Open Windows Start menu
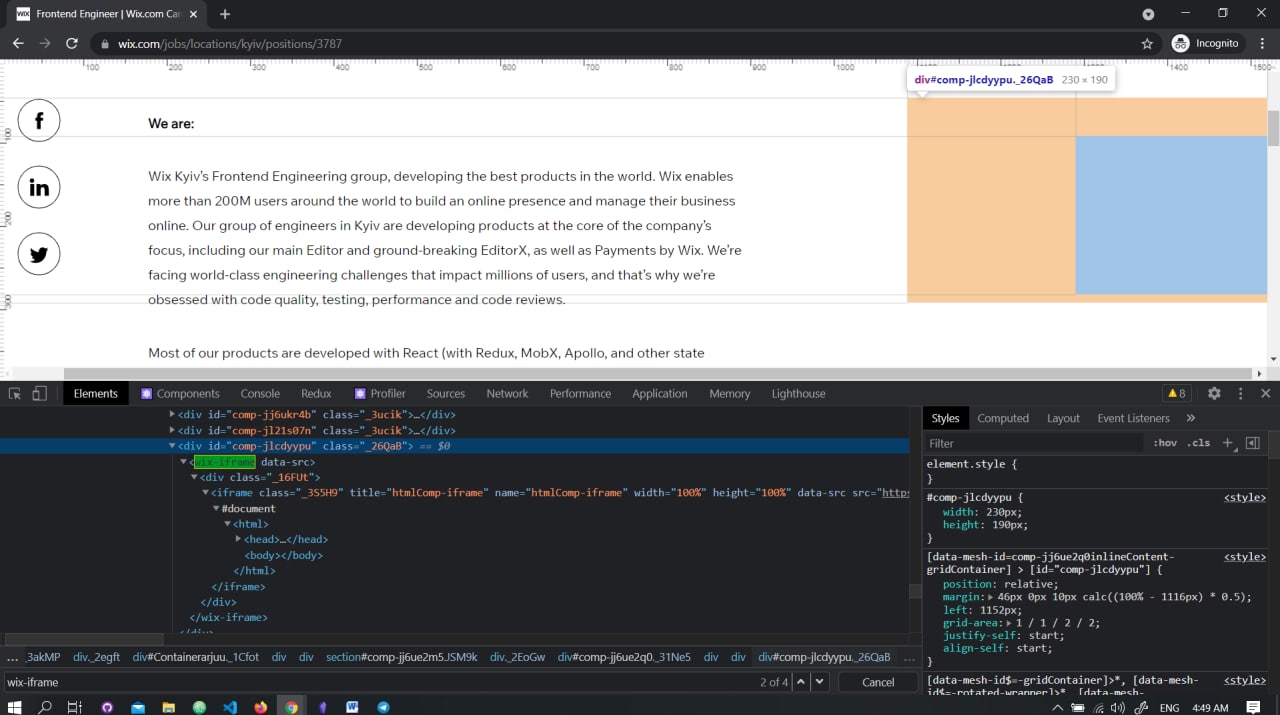Screen dimensions: 1280x715 tap(14, 707)
